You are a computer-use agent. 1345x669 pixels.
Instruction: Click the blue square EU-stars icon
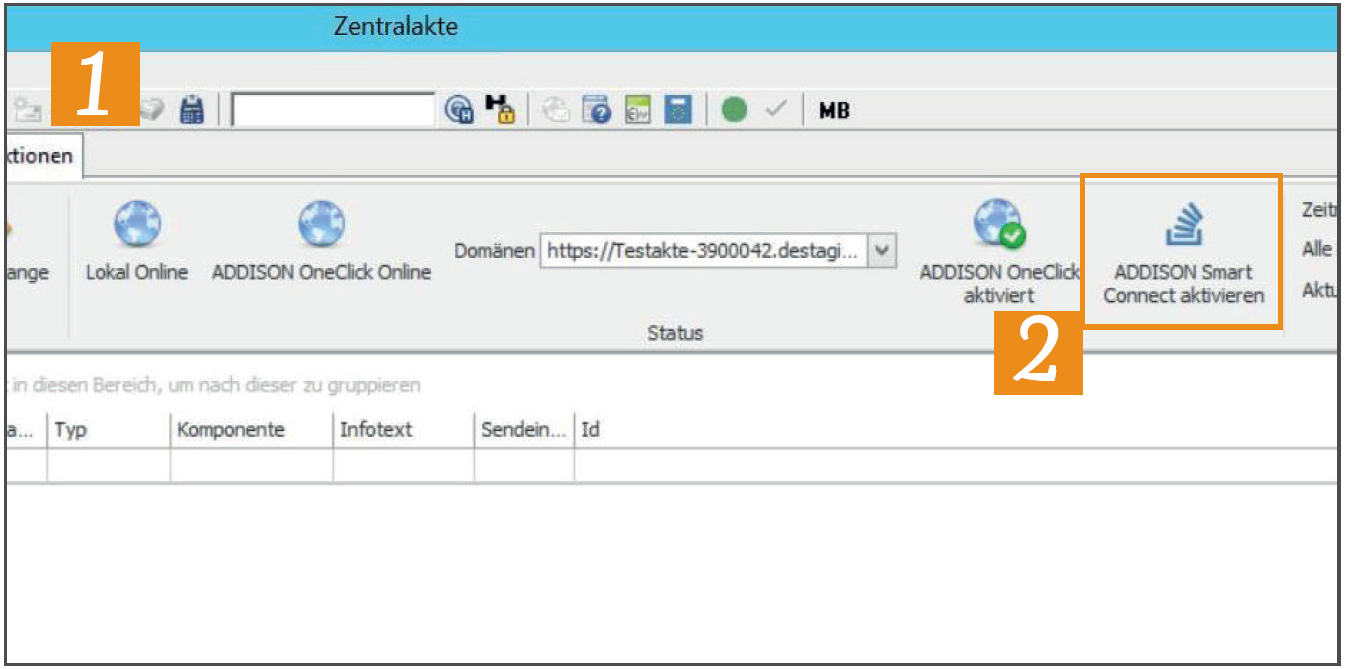pos(678,110)
